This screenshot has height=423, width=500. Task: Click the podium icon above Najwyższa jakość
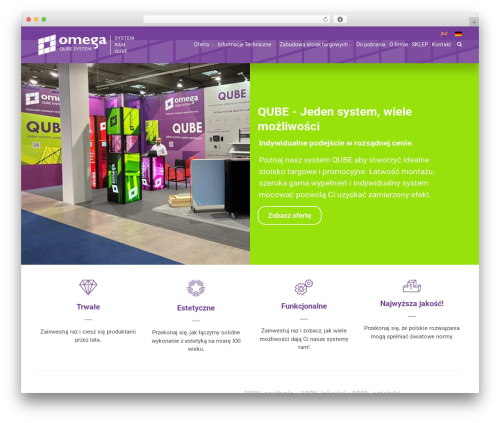[412, 286]
